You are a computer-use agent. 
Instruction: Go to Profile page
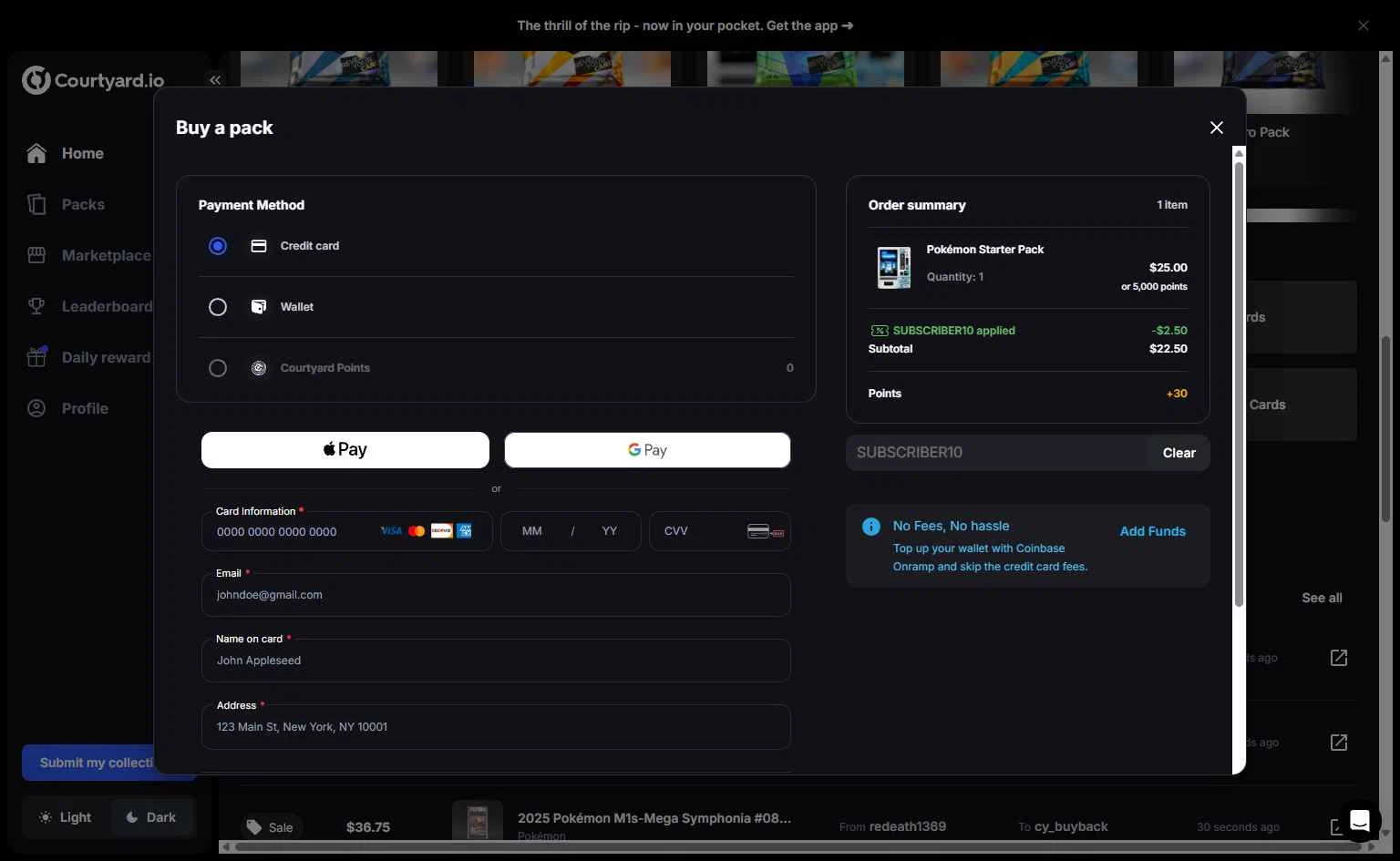85,408
